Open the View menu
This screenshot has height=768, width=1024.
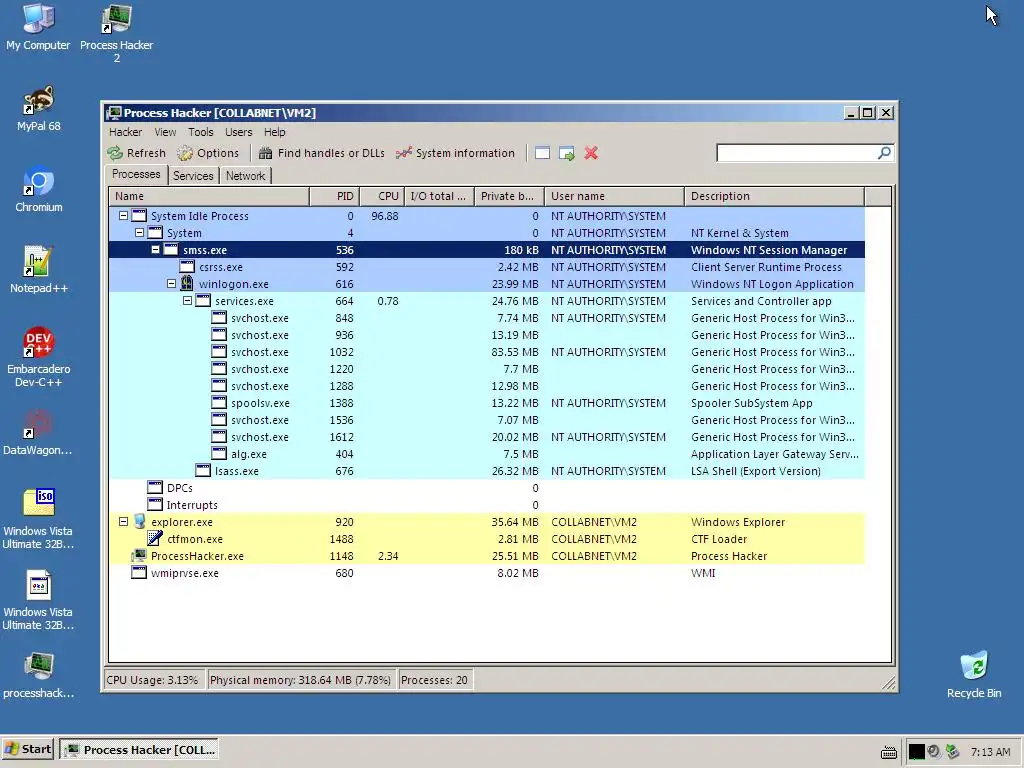click(165, 132)
